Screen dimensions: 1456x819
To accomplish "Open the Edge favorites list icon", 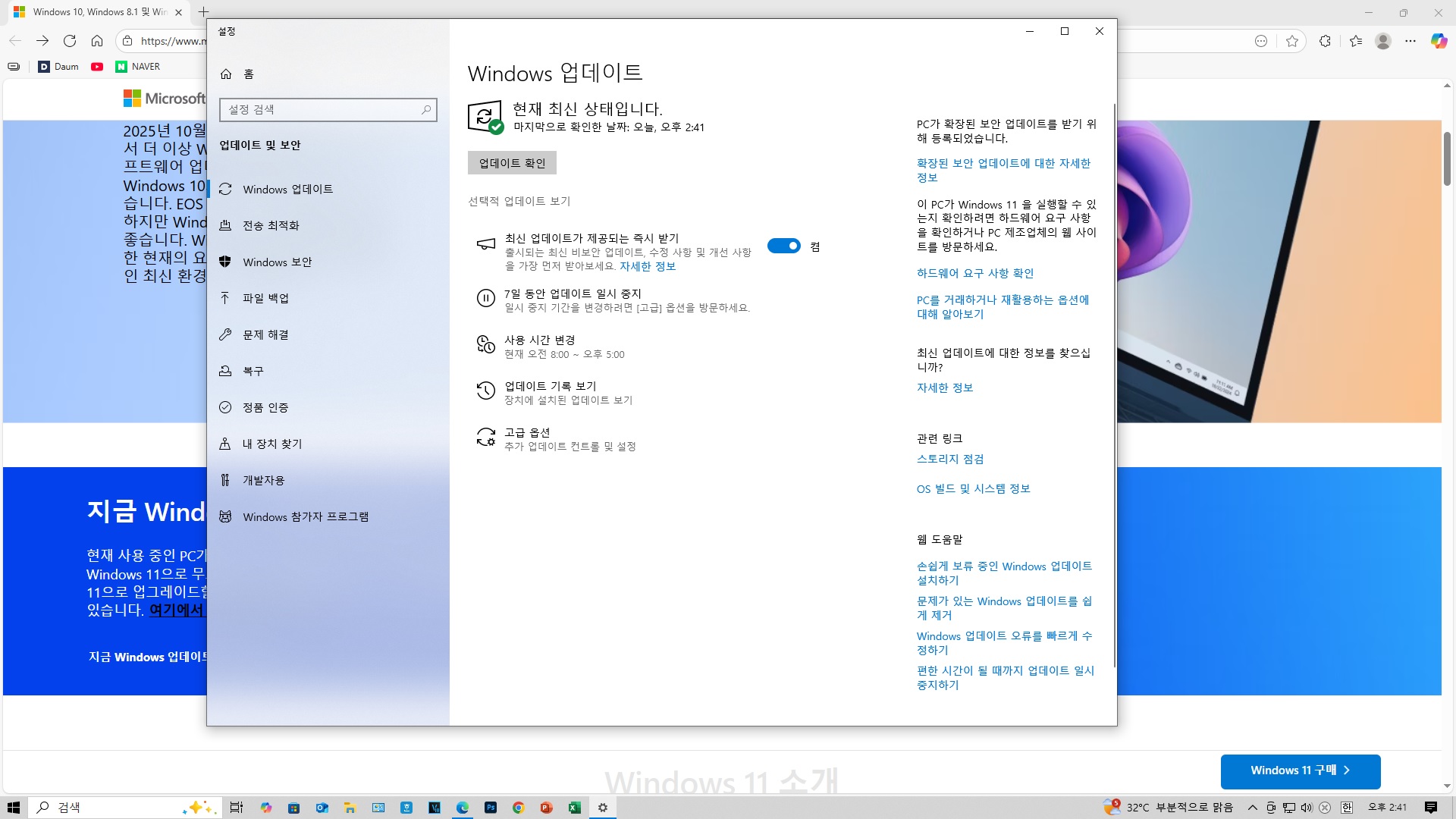I will pos(1356,41).
